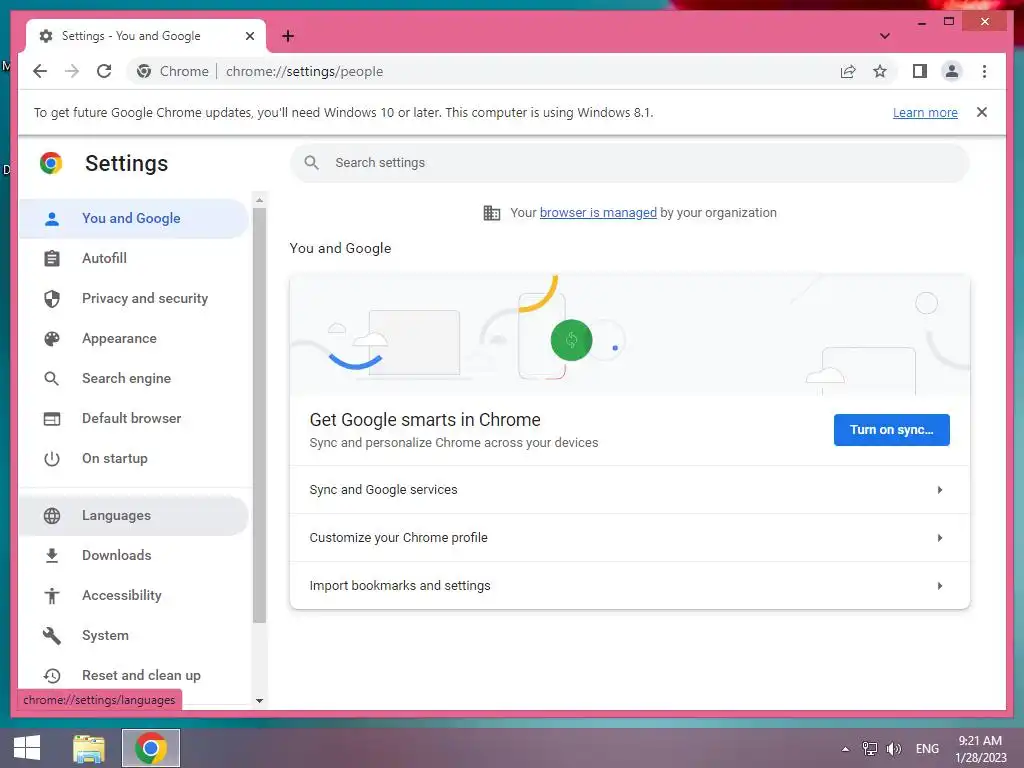Reload the settings page
Viewport: 1024px width, 768px height.
coord(104,71)
